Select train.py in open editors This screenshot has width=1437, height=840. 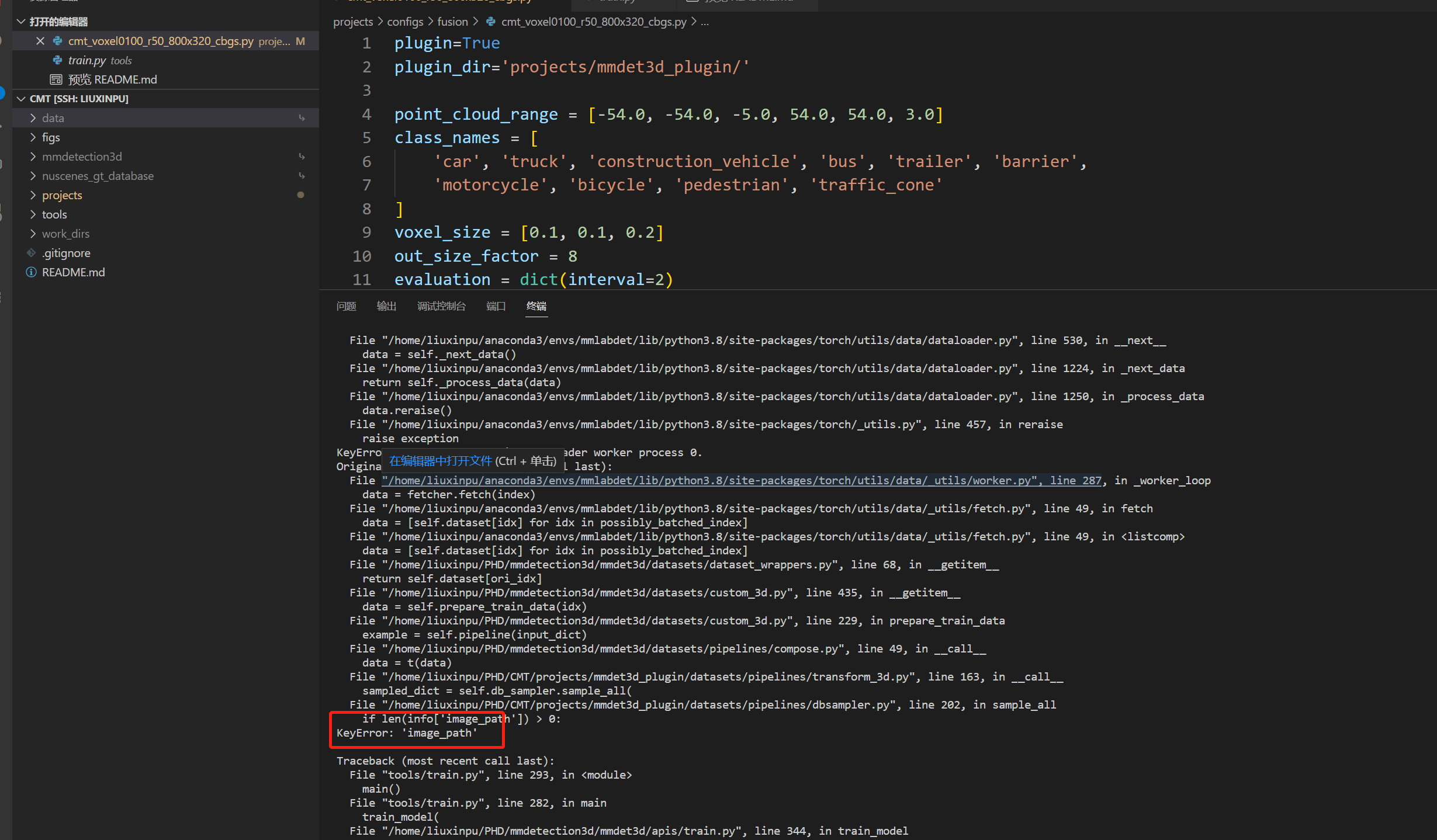86,60
